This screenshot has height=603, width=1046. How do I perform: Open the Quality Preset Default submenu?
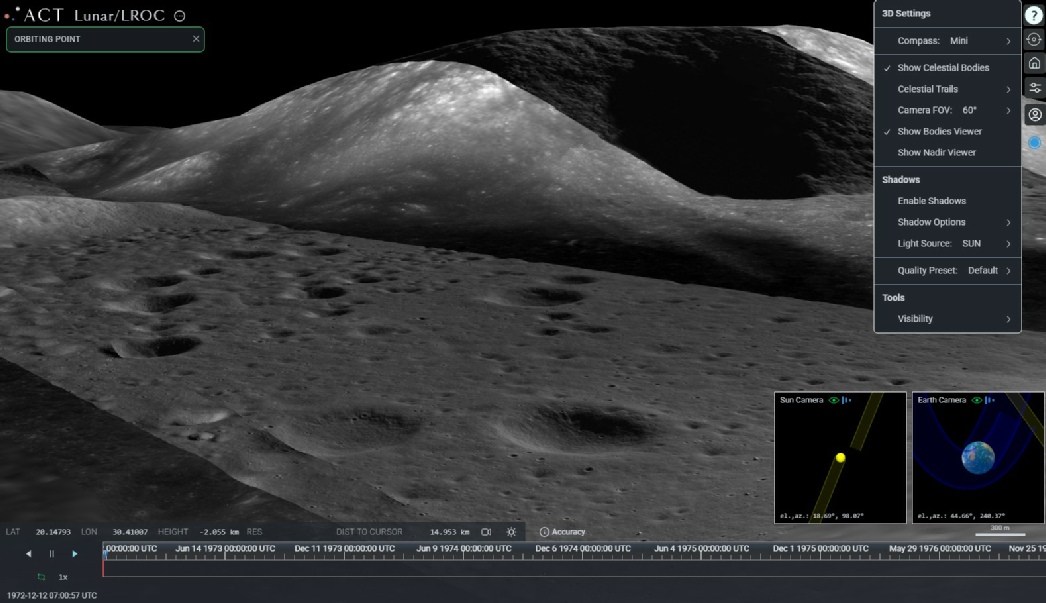(x=947, y=270)
